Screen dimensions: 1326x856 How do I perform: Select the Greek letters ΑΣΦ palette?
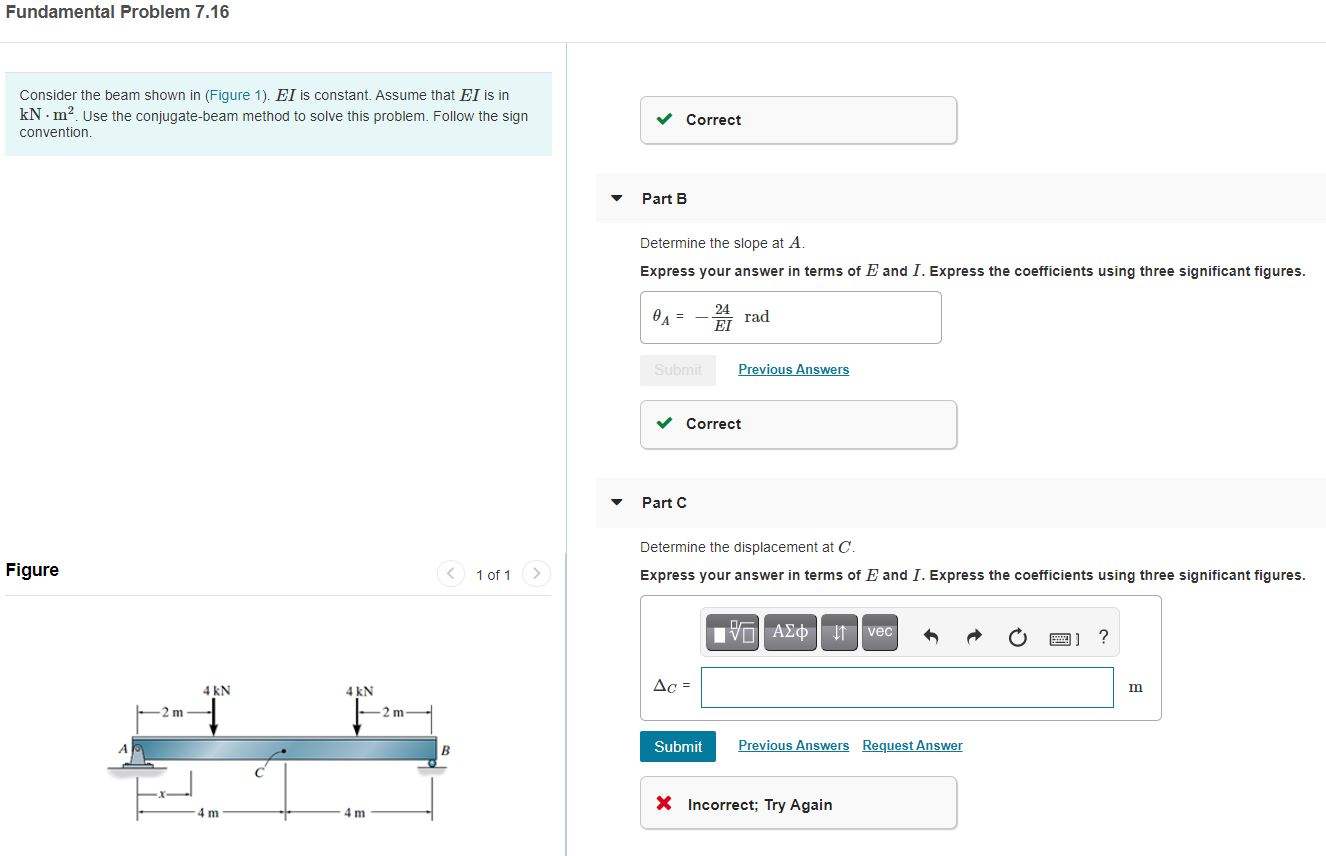point(790,632)
